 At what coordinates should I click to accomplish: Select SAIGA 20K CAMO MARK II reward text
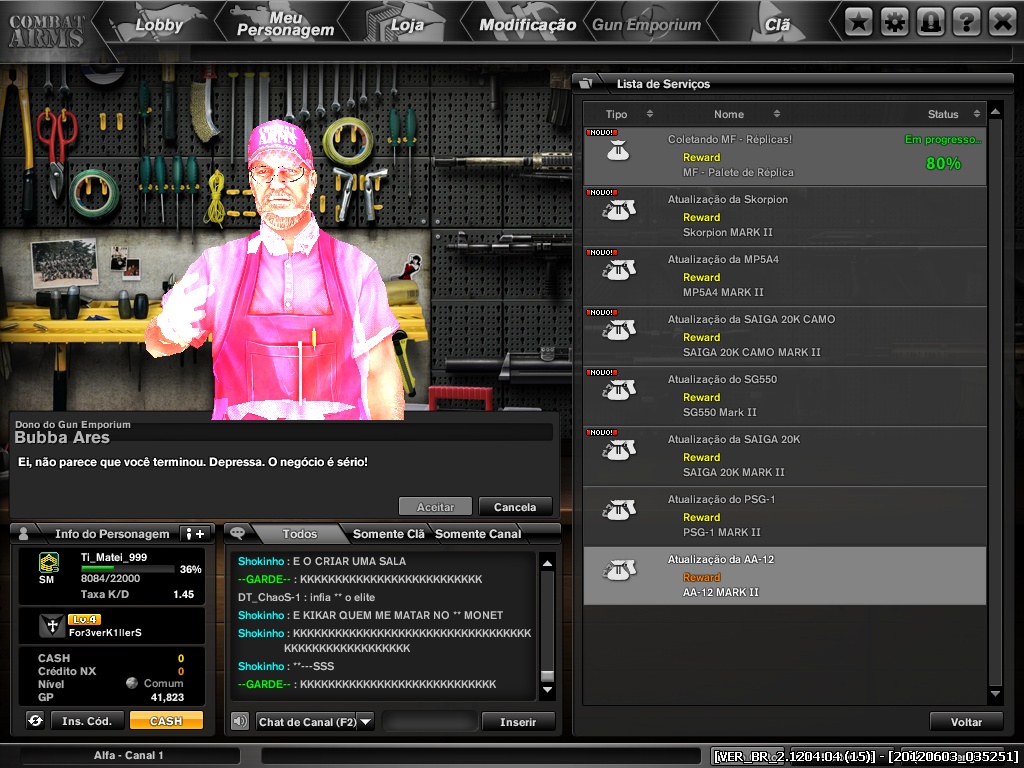click(x=752, y=353)
